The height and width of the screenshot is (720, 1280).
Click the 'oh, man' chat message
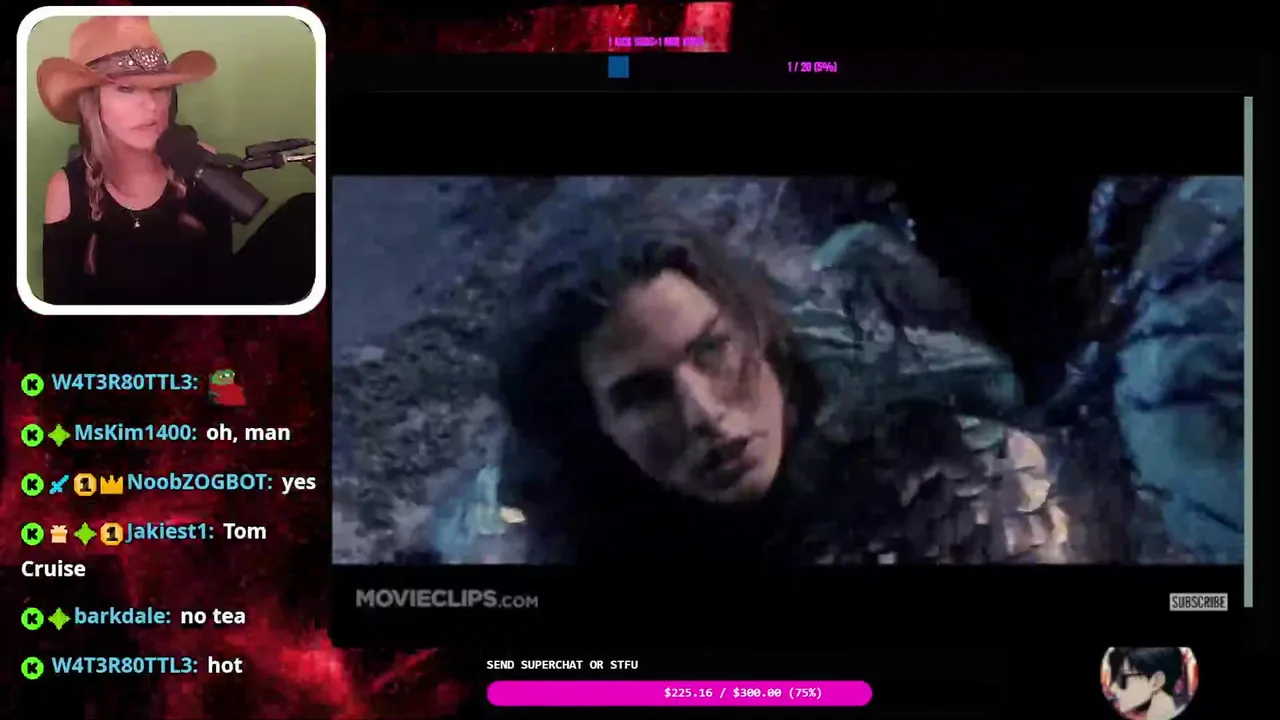pos(248,433)
